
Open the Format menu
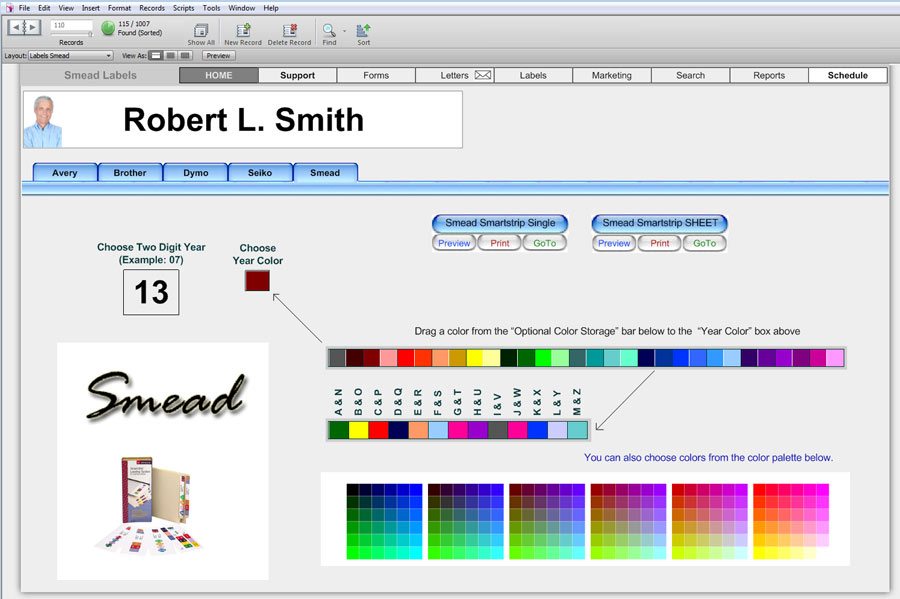(x=119, y=8)
